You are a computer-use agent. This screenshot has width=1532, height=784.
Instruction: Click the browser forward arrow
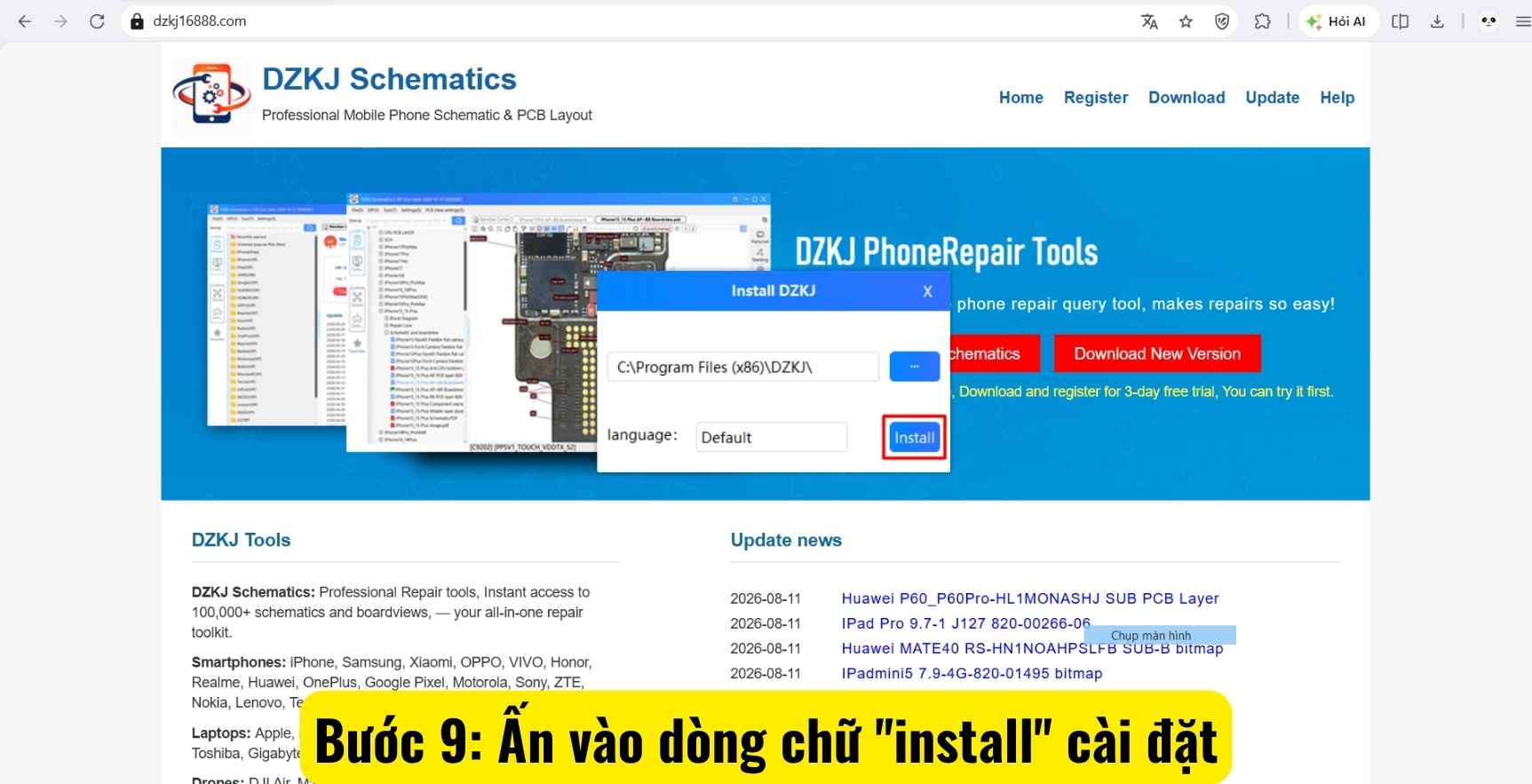(60, 21)
